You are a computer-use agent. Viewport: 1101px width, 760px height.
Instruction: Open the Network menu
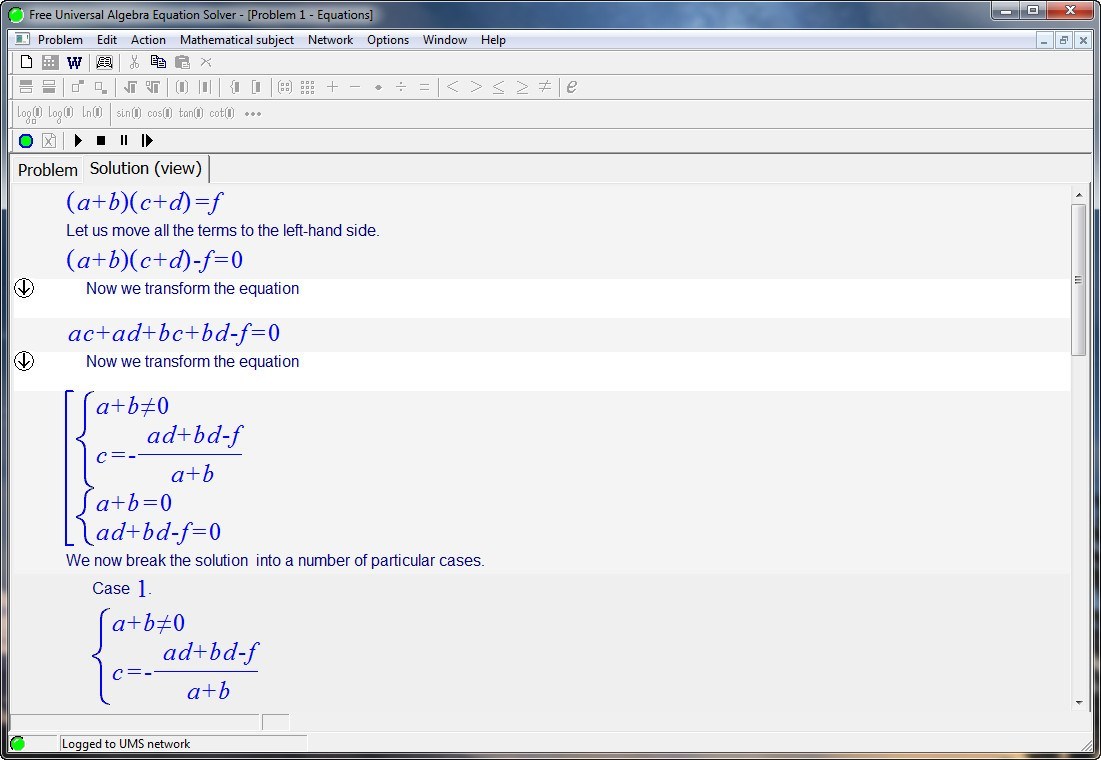tap(330, 40)
